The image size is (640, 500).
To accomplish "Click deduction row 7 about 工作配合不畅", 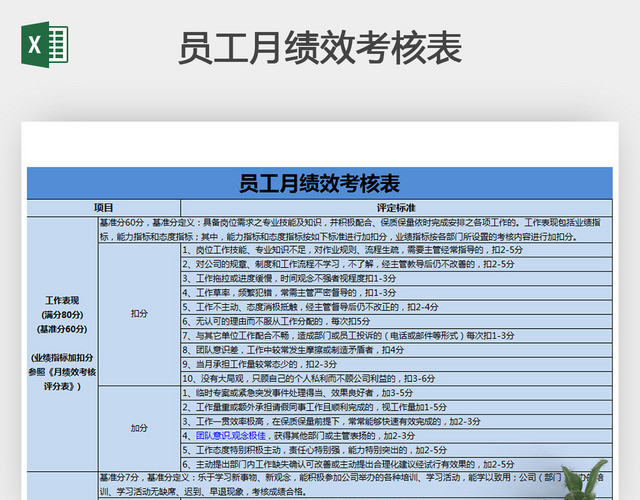I will [396, 336].
